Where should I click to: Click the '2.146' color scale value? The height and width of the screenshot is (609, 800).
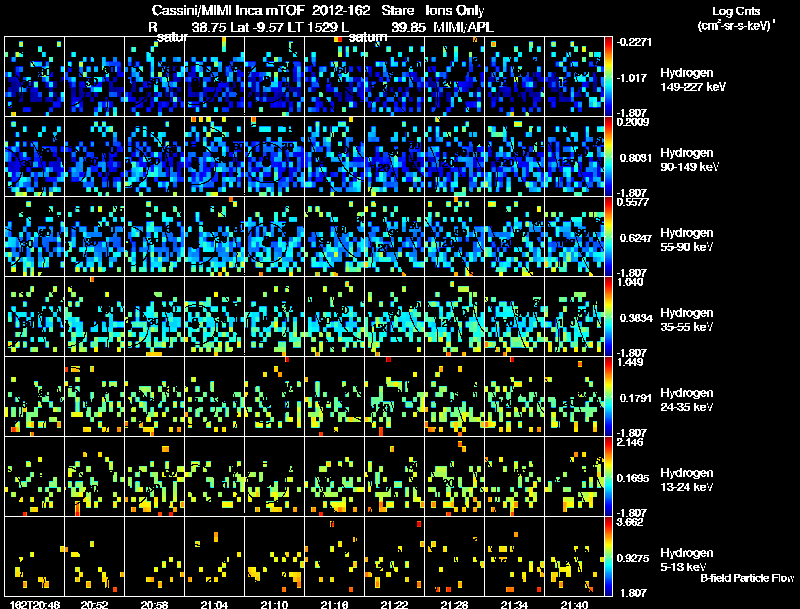tap(630, 442)
